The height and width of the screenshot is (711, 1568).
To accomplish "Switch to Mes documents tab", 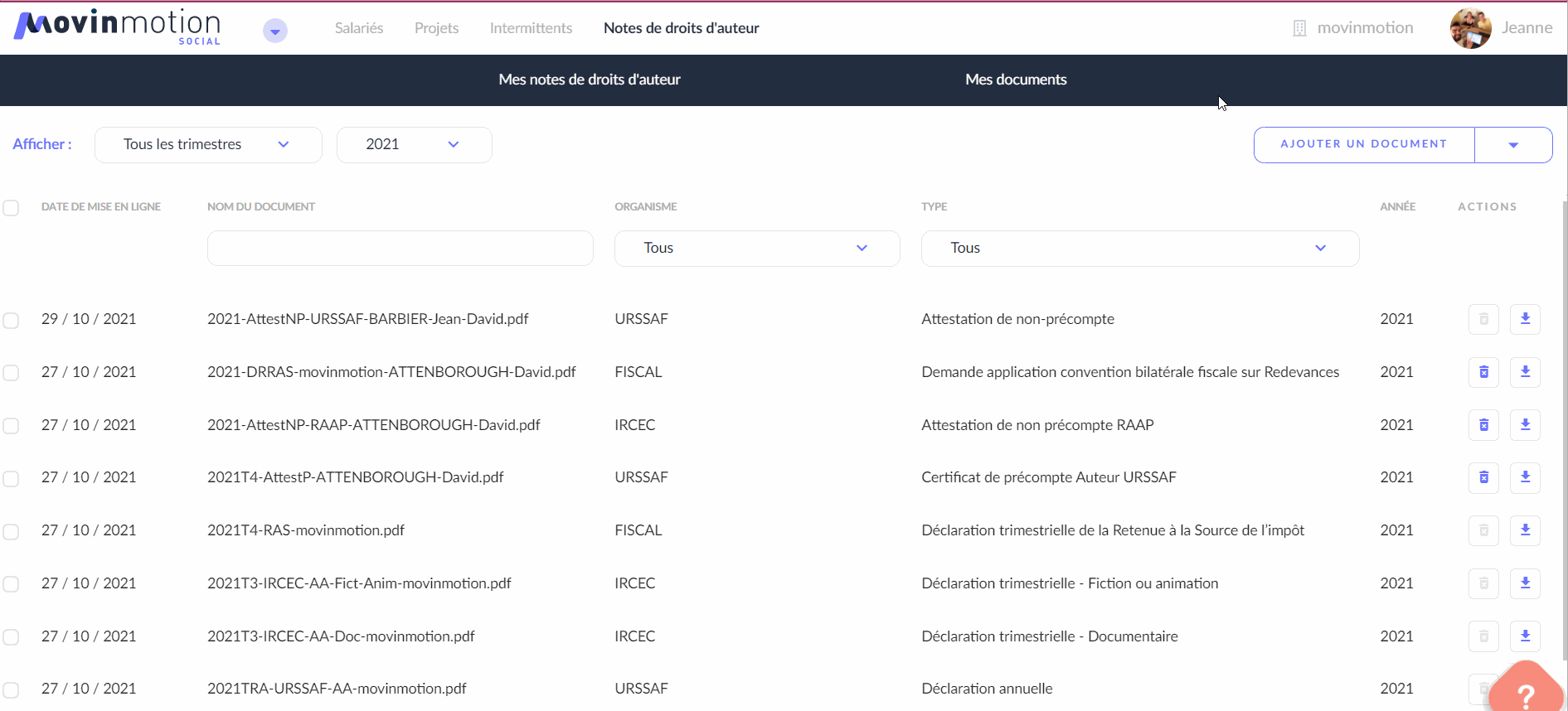I will click(x=1016, y=80).
